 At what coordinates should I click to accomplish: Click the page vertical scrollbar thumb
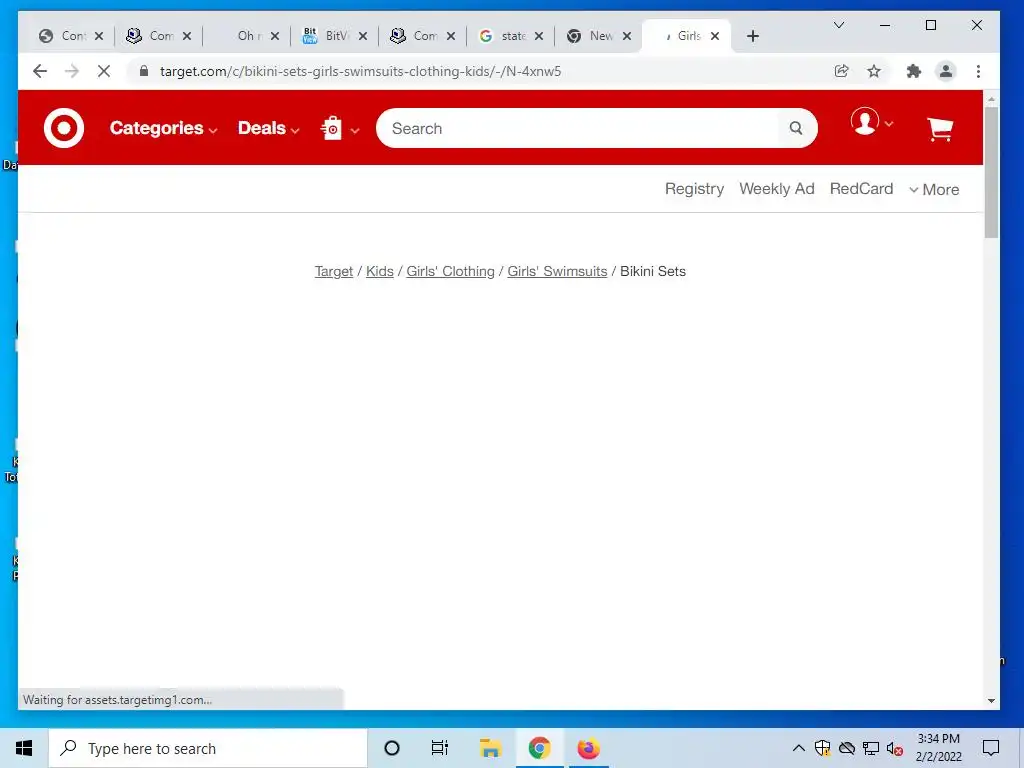point(991,172)
